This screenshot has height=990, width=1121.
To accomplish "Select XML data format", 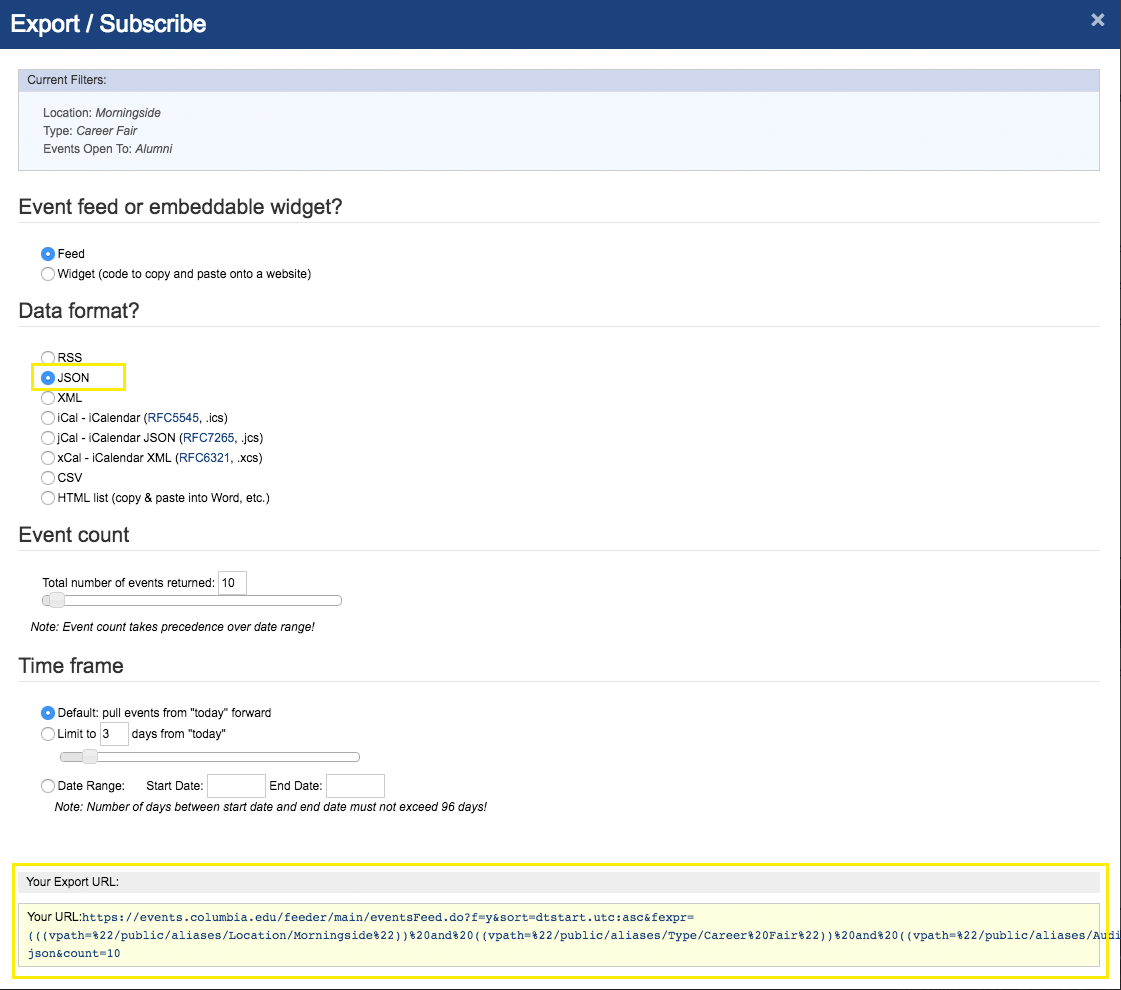I will [x=48, y=397].
